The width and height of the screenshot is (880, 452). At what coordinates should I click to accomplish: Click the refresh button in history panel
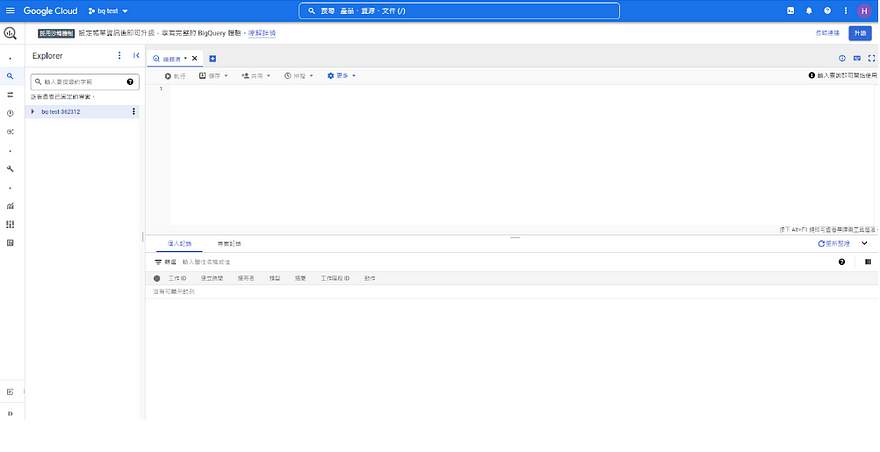pos(834,244)
